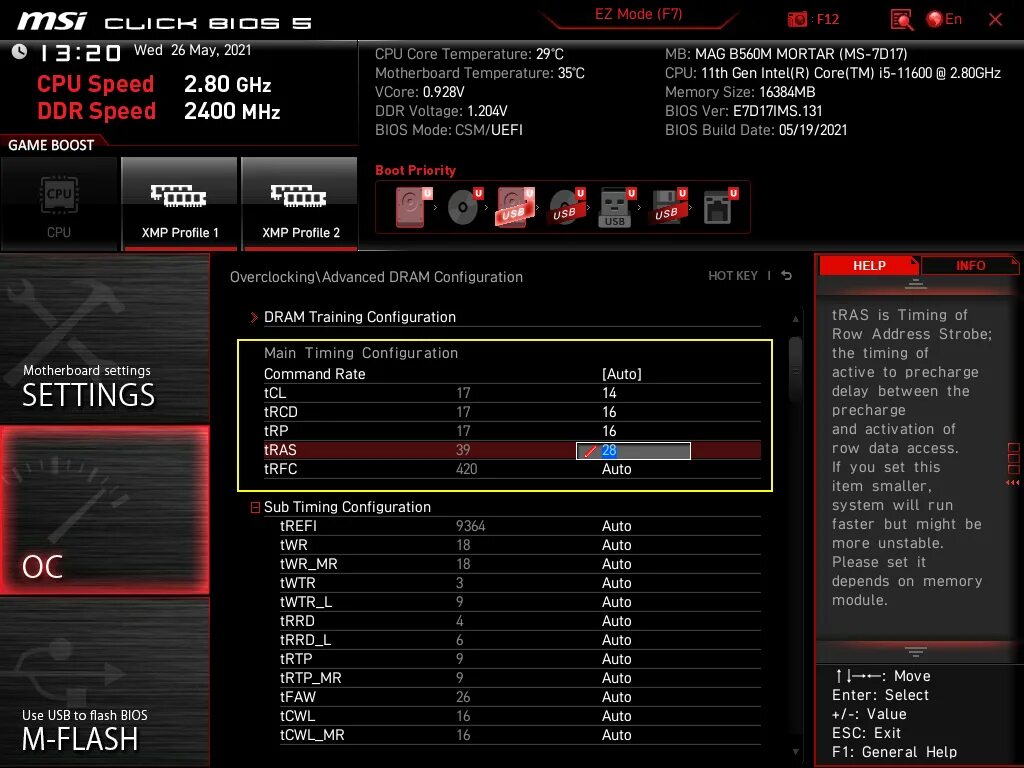Select the first hard disk boot device icon
This screenshot has height=768, width=1024.
[x=413, y=207]
